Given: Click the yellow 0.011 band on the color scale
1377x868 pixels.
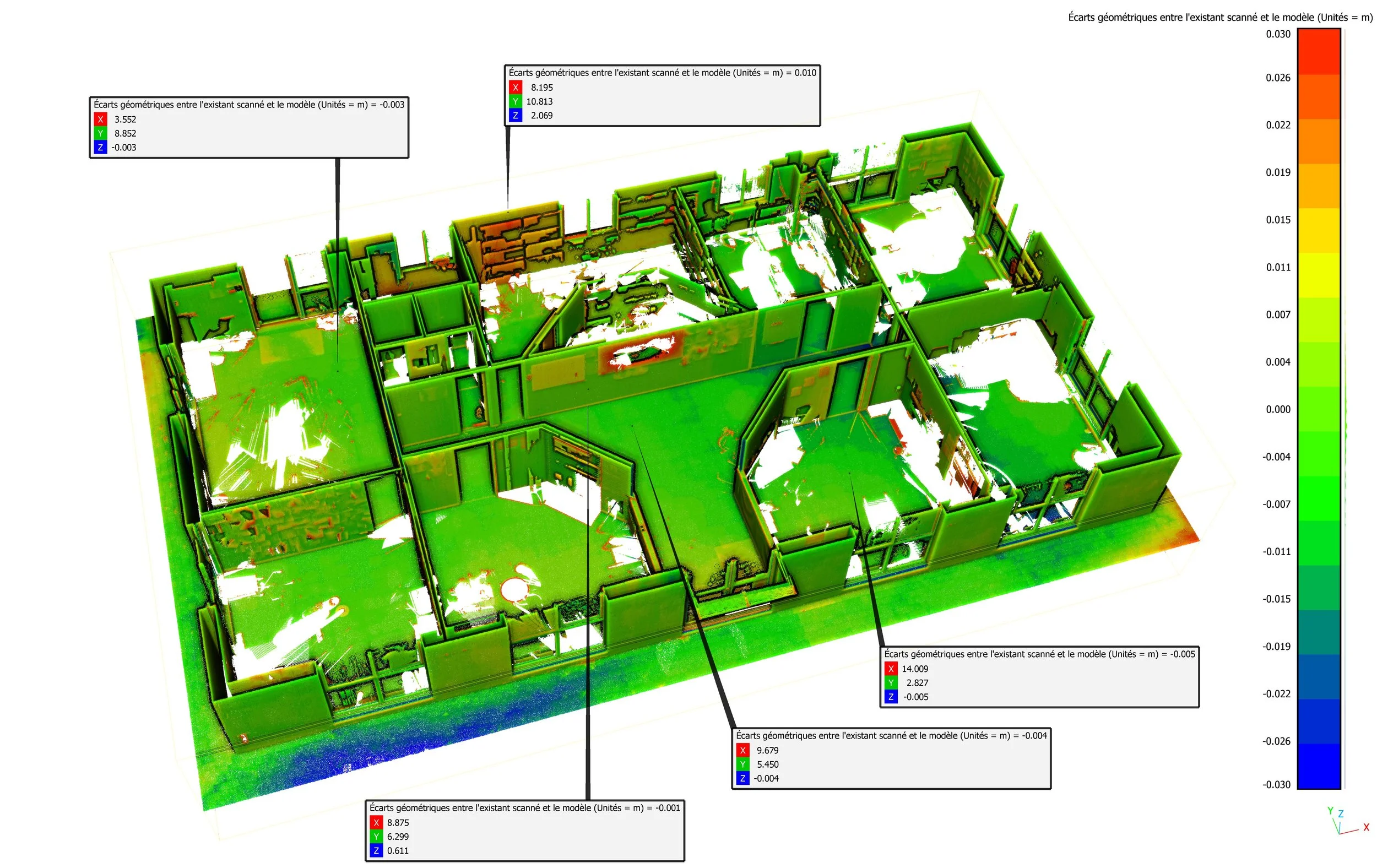Looking at the screenshot, I should pyautogui.click(x=1319, y=274).
